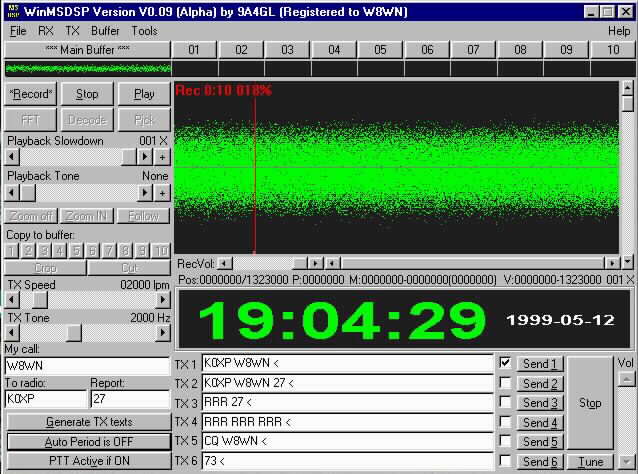Click the Send 1 button
638x474 pixels.
coord(540,364)
